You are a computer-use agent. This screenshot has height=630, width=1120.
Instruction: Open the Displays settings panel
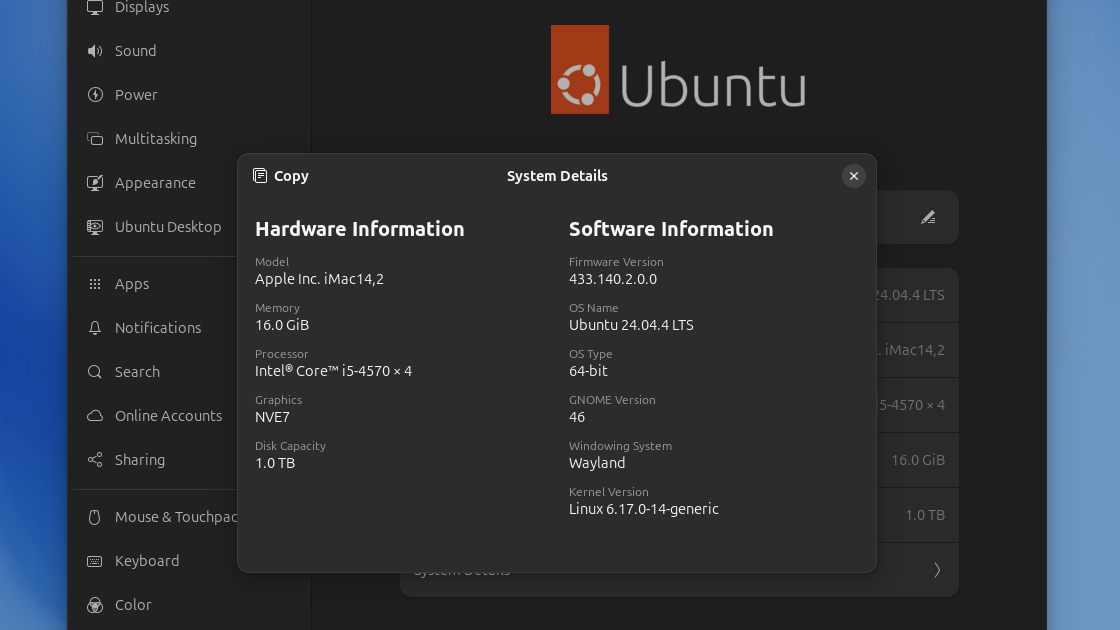(x=141, y=8)
